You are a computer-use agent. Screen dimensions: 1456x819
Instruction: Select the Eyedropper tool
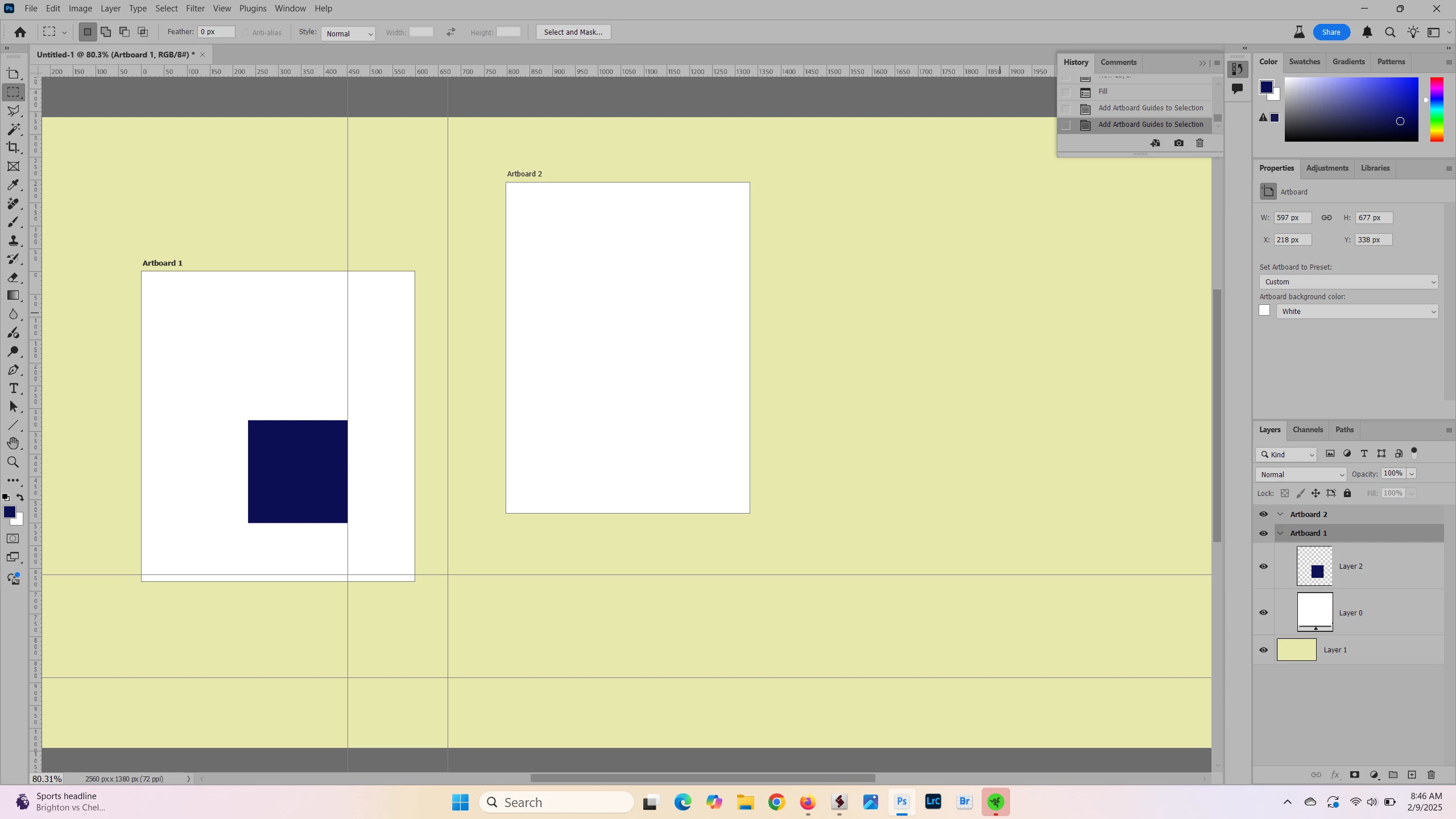click(x=13, y=185)
